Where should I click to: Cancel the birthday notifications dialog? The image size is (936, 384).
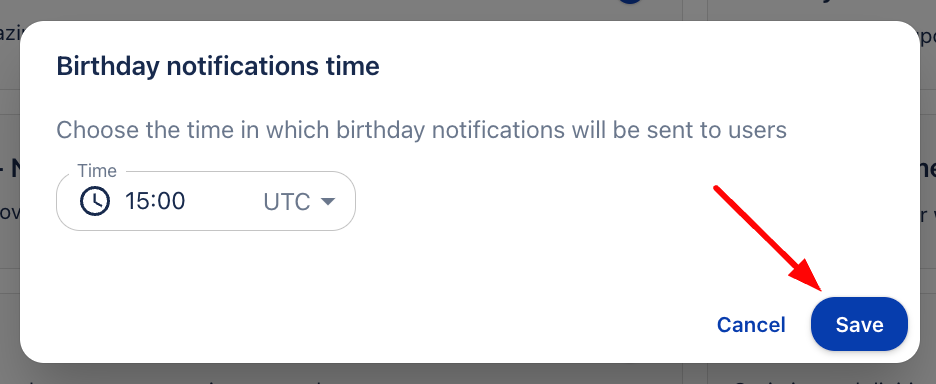point(751,325)
